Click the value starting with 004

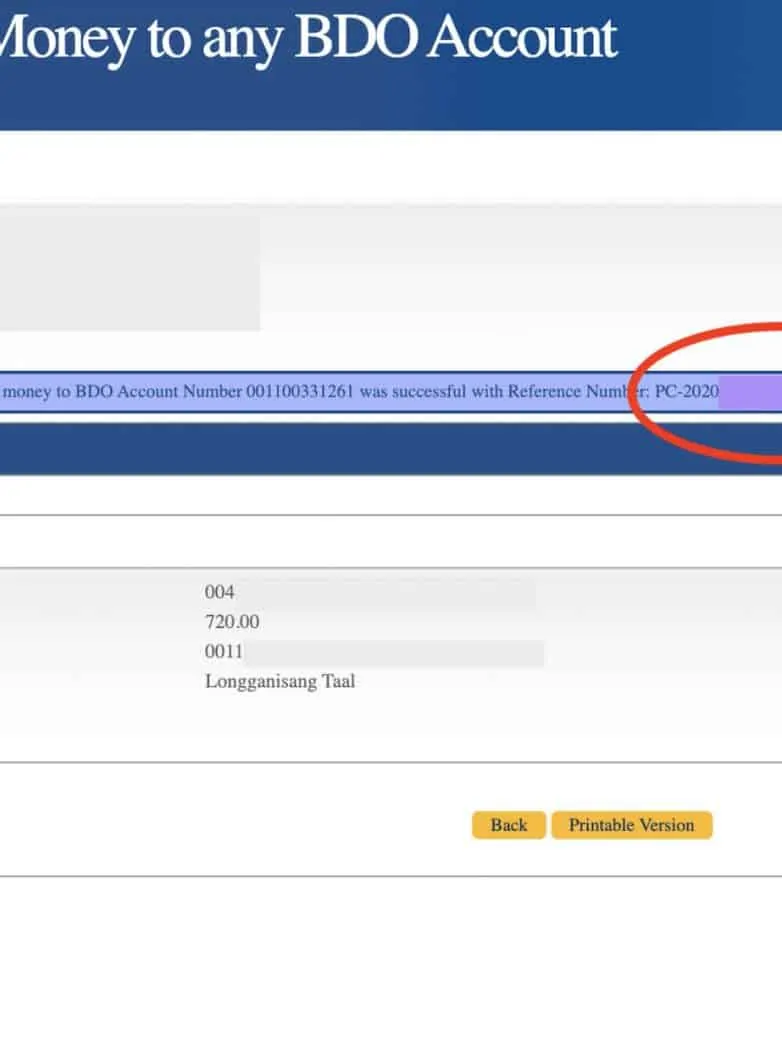click(219, 592)
